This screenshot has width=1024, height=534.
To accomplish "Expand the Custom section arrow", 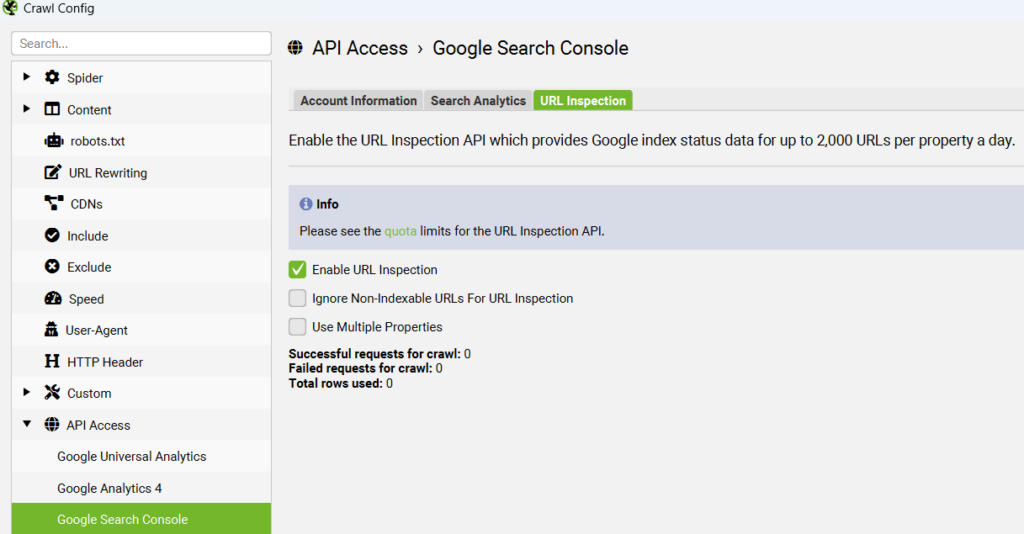I will 27,392.
